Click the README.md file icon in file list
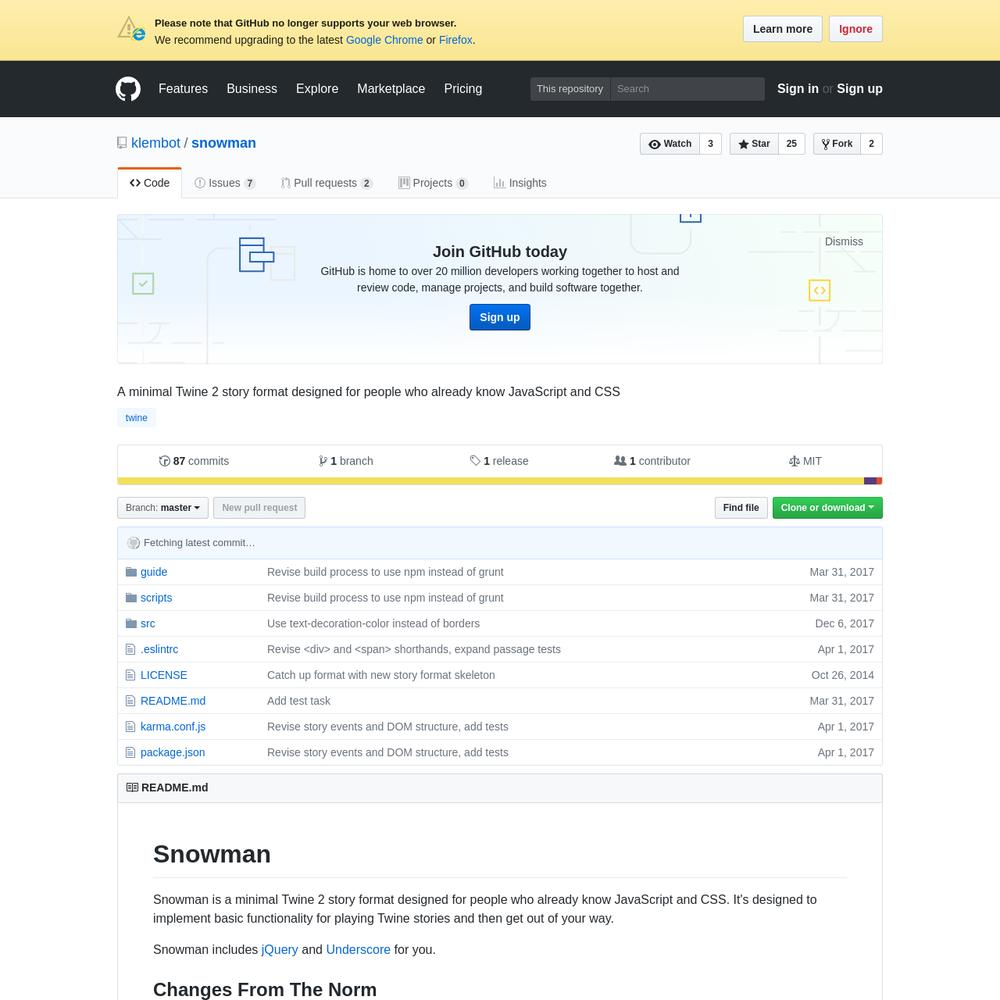Screen dimensions: 1000x1000 pos(130,701)
